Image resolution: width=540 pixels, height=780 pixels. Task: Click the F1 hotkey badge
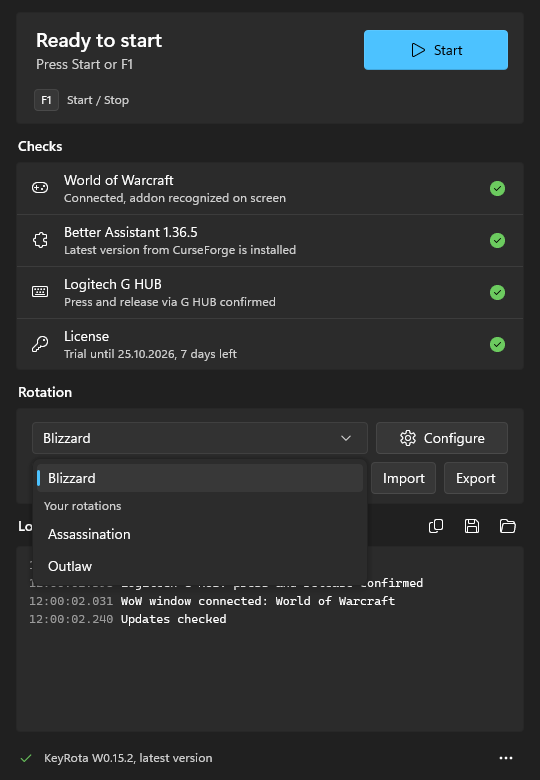46,100
